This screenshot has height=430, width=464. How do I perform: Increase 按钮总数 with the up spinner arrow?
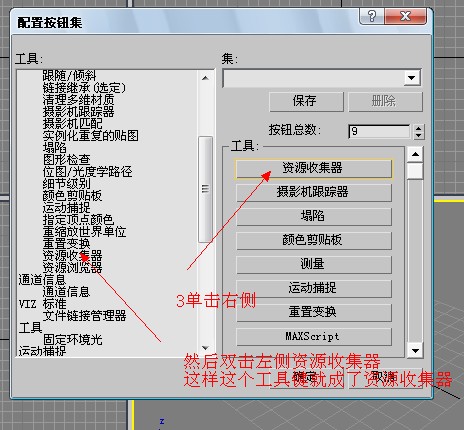tap(419, 128)
